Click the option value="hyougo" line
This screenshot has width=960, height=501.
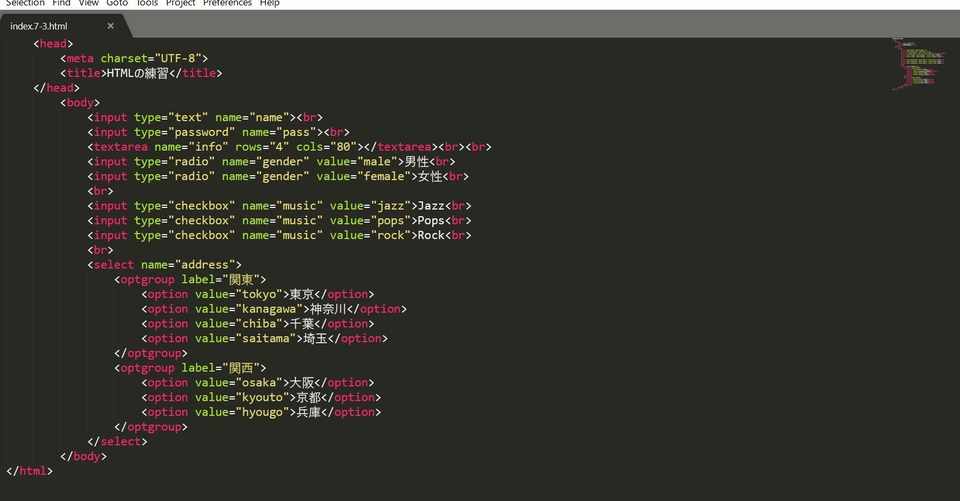tap(261, 412)
